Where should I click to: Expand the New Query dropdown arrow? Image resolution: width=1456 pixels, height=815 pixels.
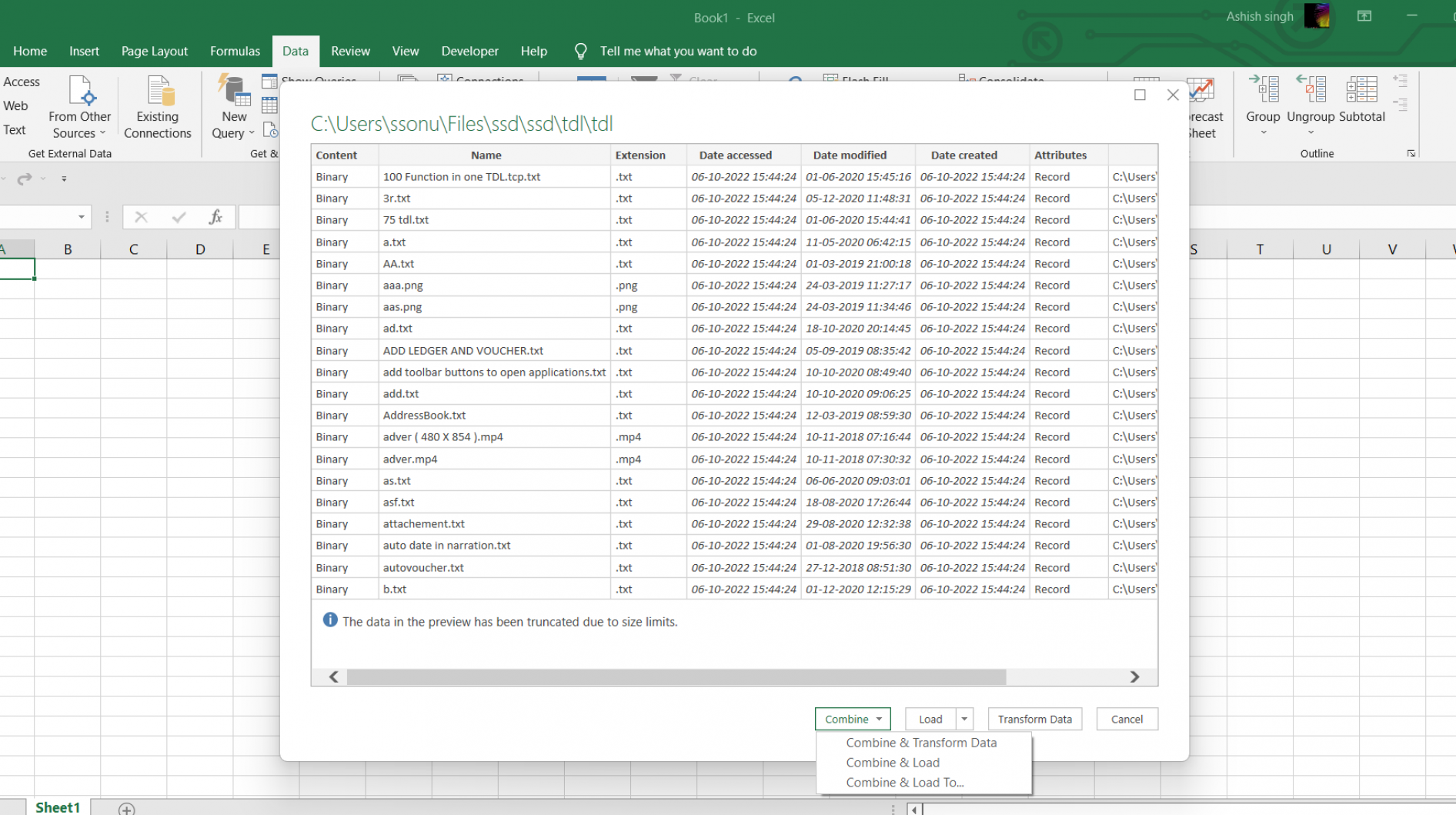point(252,133)
